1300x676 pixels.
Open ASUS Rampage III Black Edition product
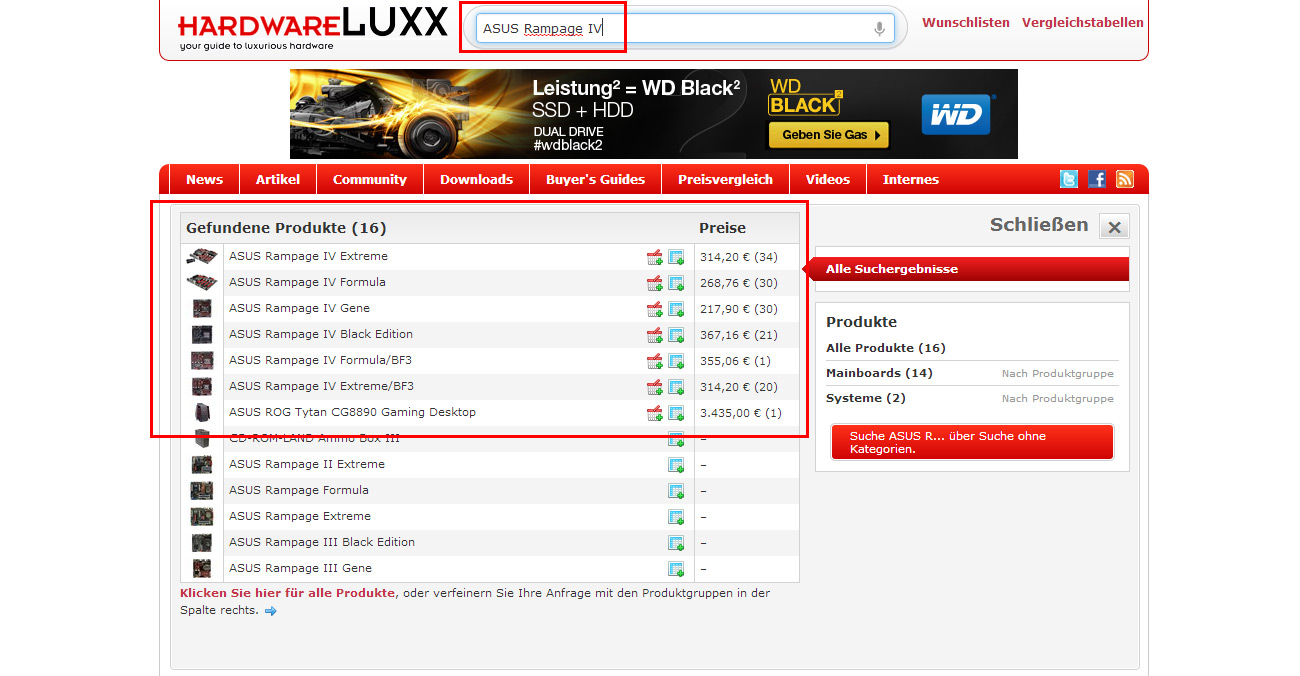click(322, 543)
